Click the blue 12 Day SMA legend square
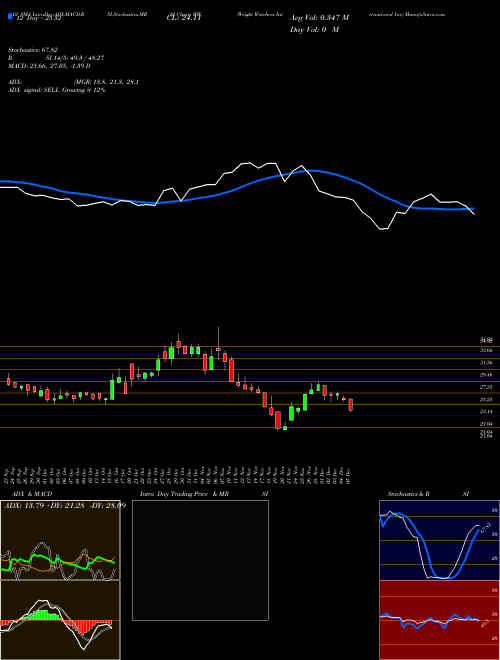 tap(10, 16)
